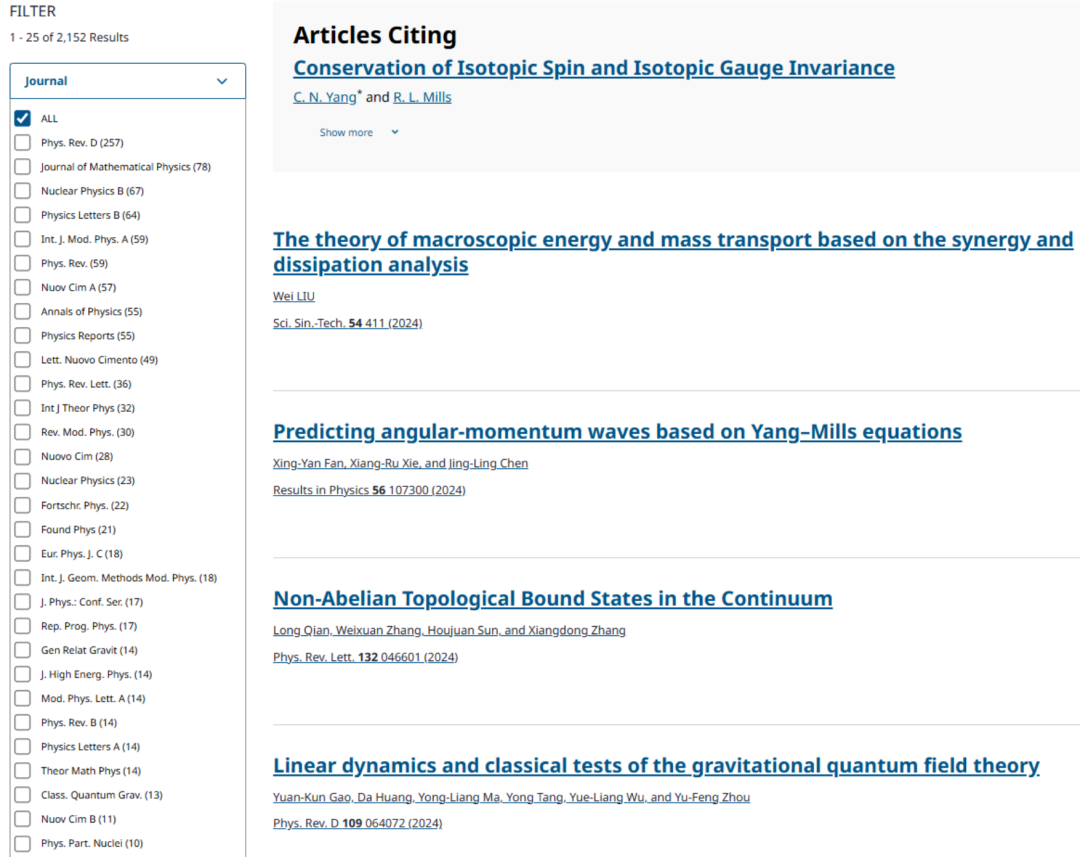The height and width of the screenshot is (857, 1080).
Task: Toggle the Annals of Physics (55) checkbox
Action: pyautogui.click(x=23, y=311)
